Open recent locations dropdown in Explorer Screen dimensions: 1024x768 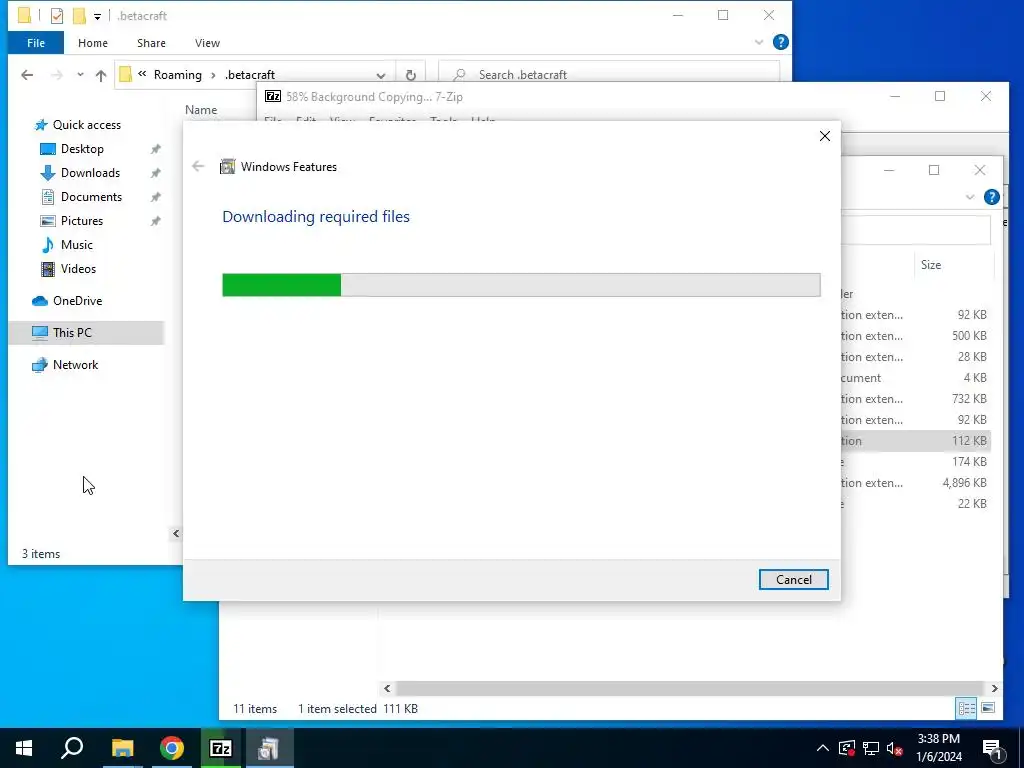[x=80, y=75]
